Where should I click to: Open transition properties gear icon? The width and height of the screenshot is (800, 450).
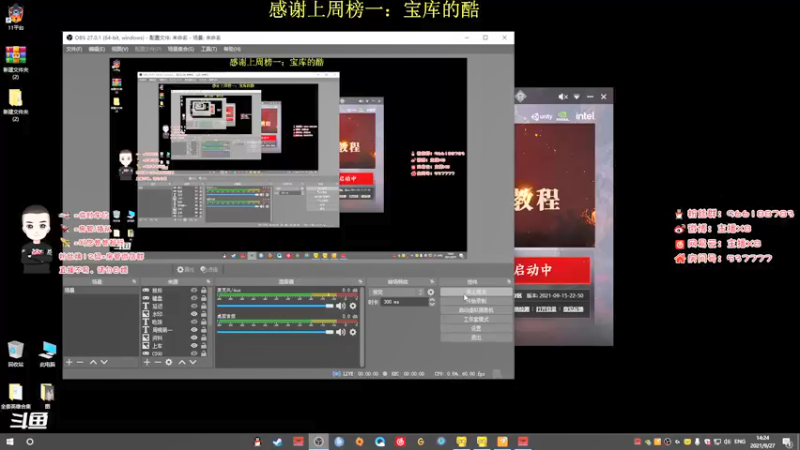[431, 292]
